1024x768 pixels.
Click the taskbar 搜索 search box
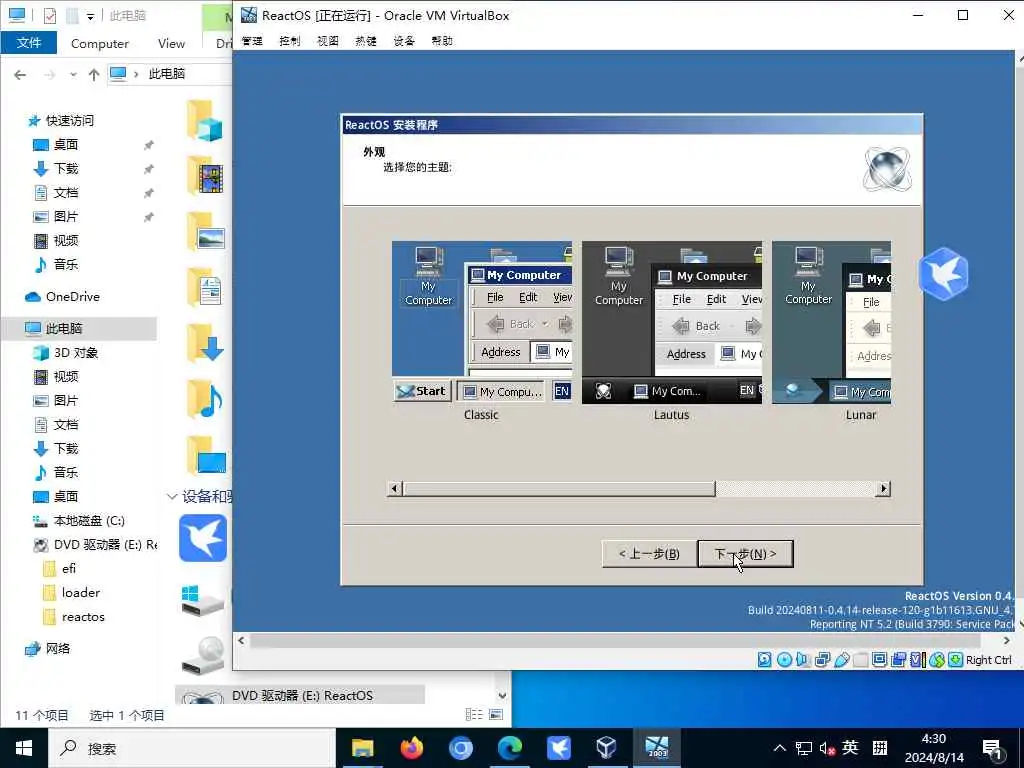click(x=192, y=748)
